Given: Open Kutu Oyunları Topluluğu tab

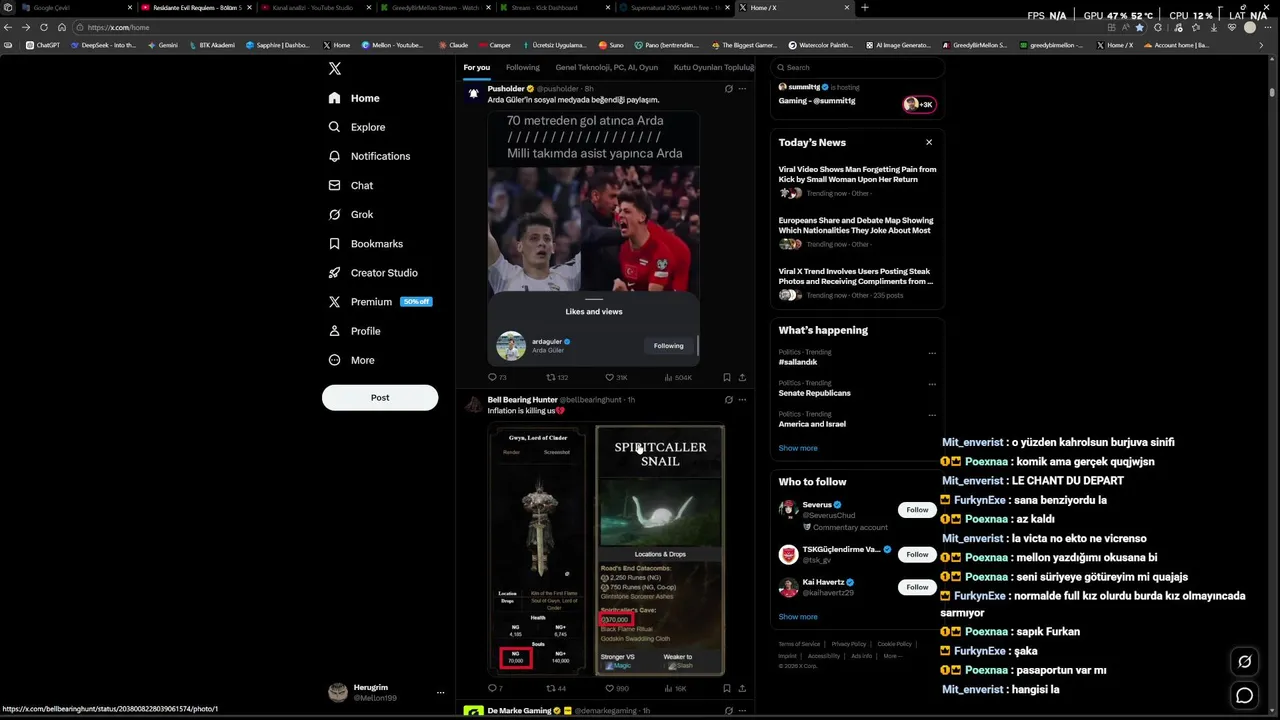Looking at the screenshot, I should pos(713,67).
